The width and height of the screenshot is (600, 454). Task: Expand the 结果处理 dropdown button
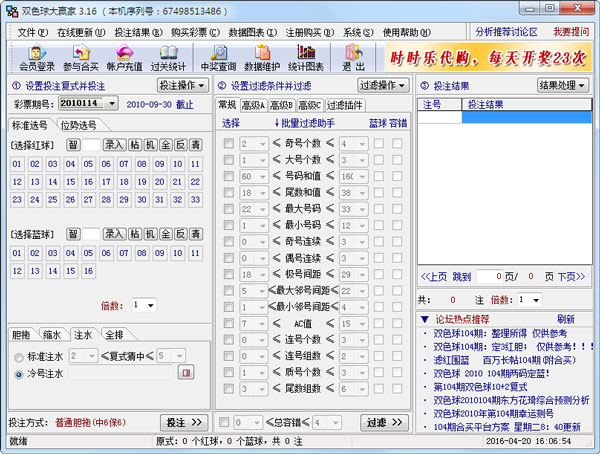(563, 85)
